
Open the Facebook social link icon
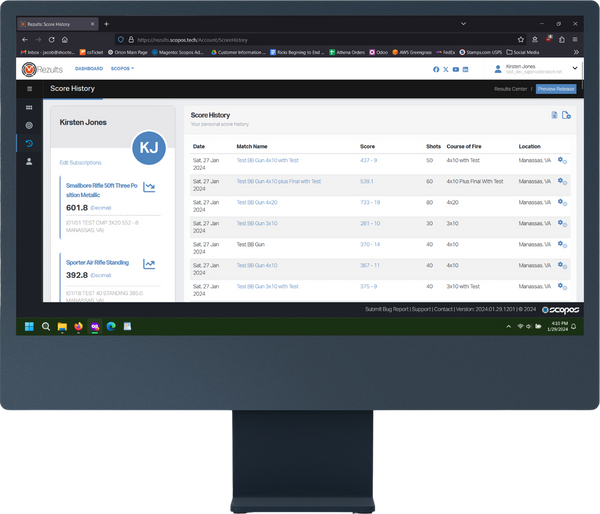click(435, 69)
